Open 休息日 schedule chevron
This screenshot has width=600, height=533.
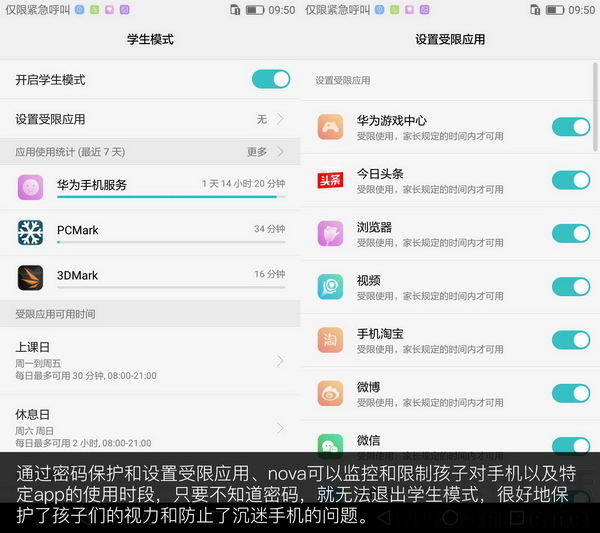click(280, 428)
